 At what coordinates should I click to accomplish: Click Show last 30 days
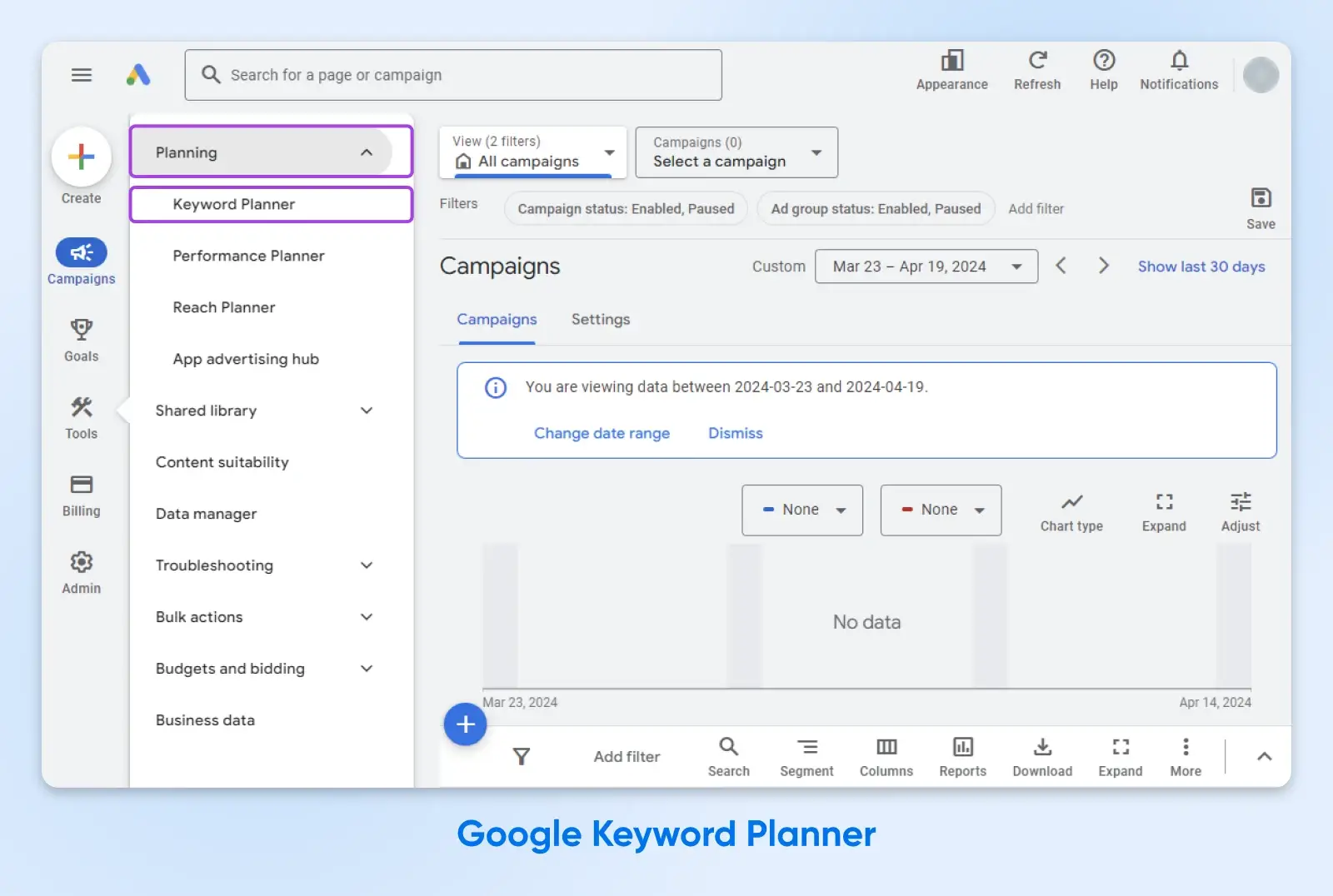(x=1201, y=266)
